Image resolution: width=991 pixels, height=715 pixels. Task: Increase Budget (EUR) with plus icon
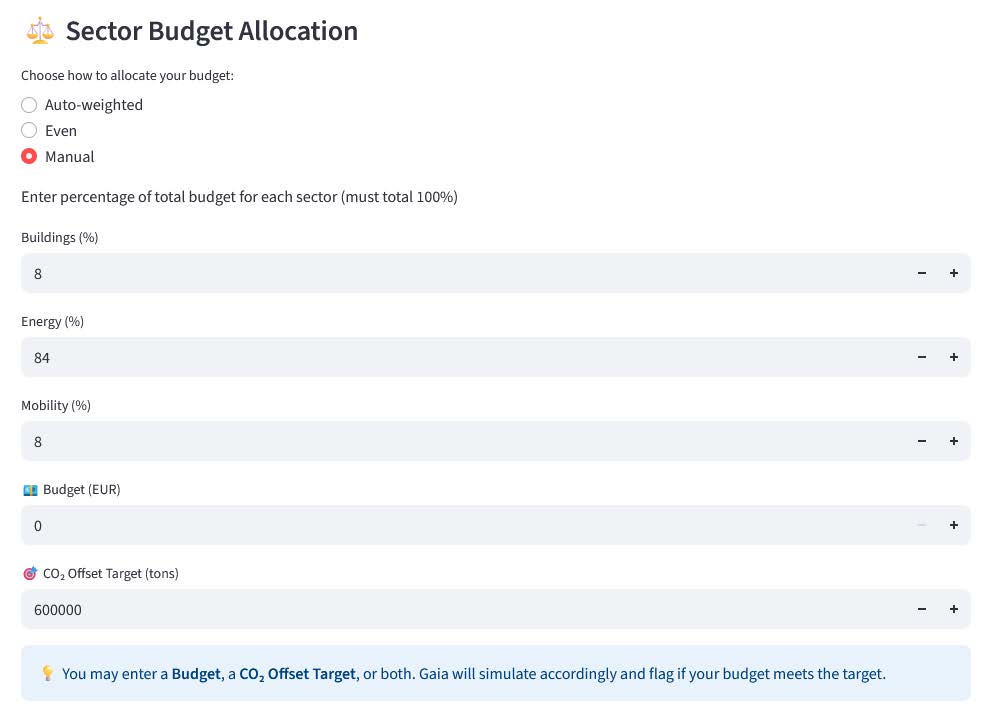pos(954,525)
